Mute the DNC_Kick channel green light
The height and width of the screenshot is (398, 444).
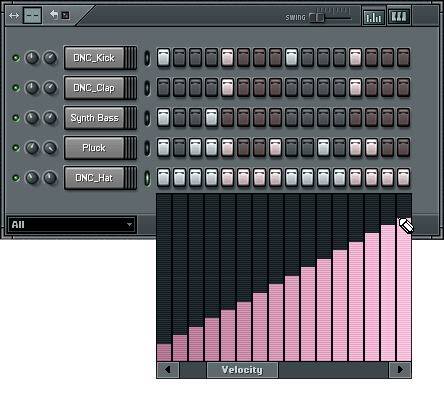(x=16, y=58)
